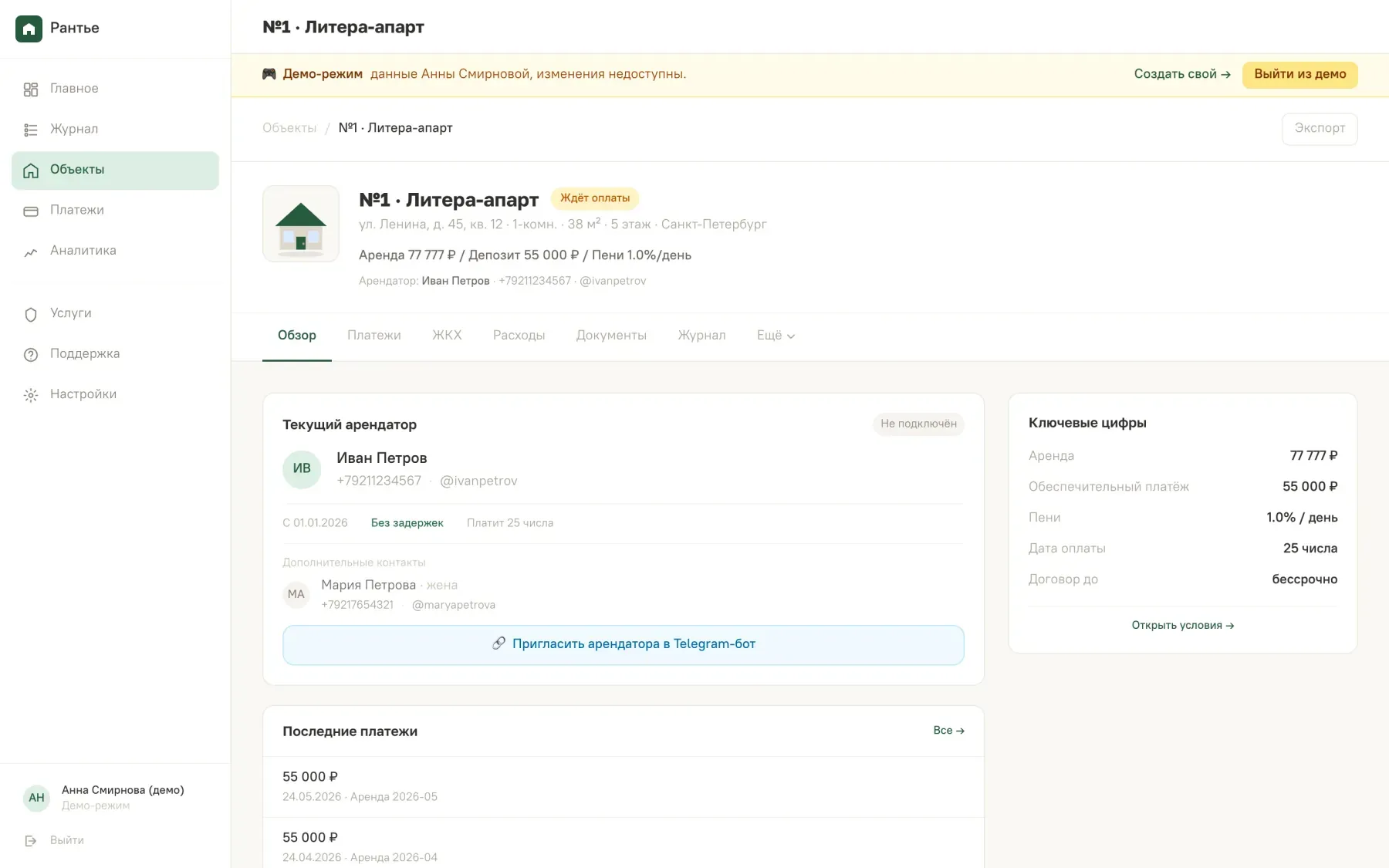Click the link icon in Telegram invite button
Viewport: 1389px width, 868px height.
[x=499, y=643]
